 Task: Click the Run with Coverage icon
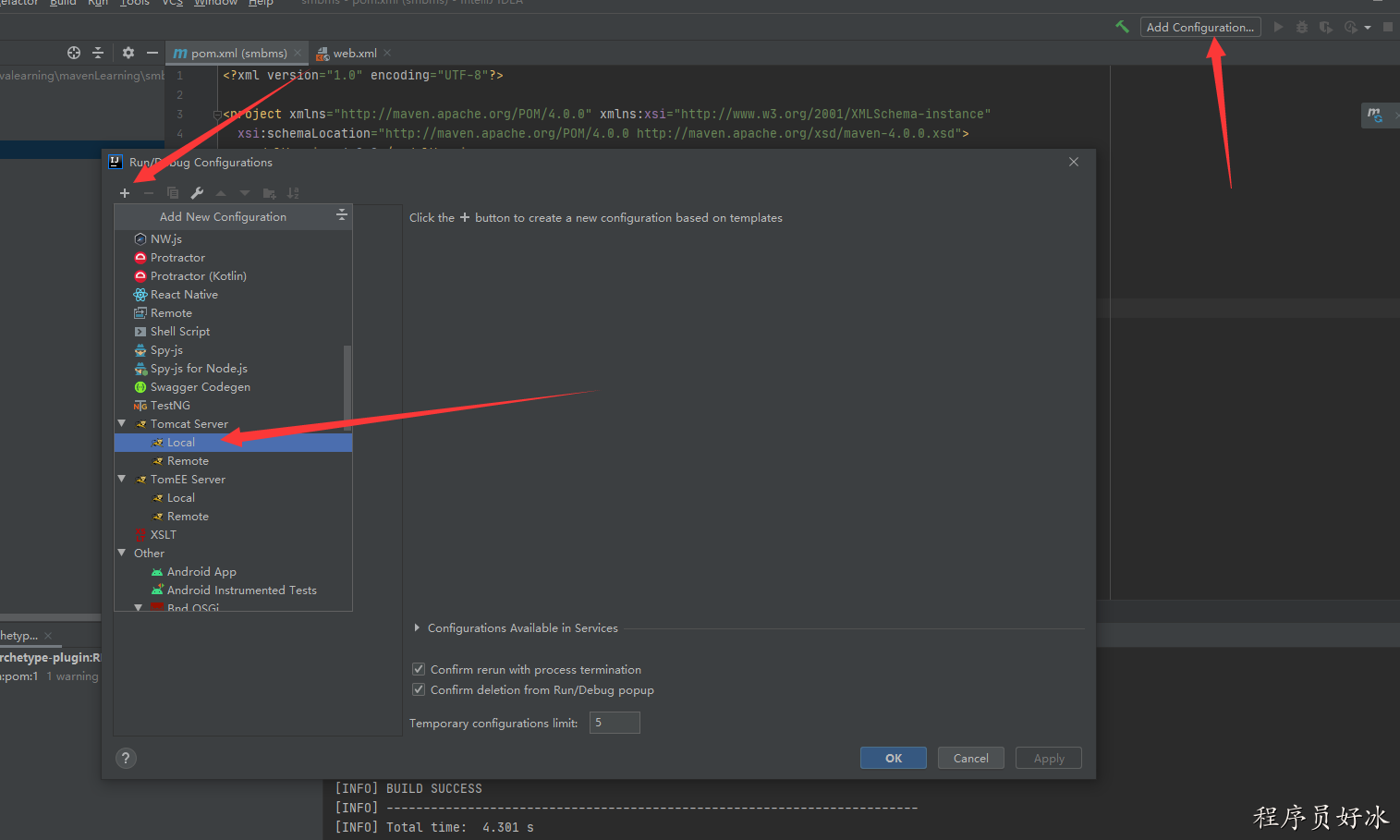tap(1326, 27)
